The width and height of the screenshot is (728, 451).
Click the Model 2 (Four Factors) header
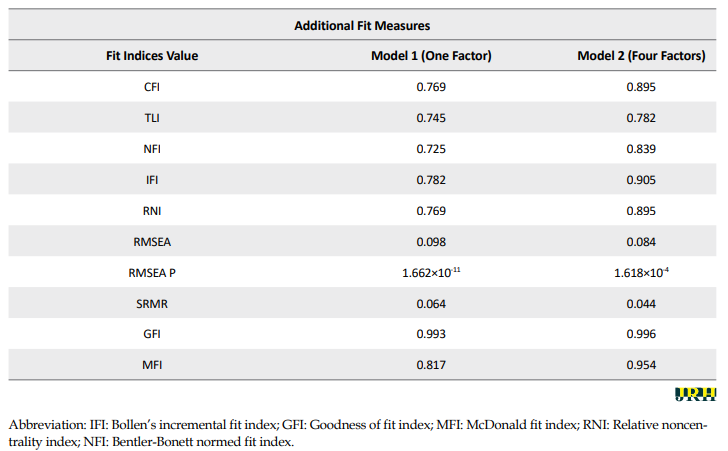[x=640, y=56]
